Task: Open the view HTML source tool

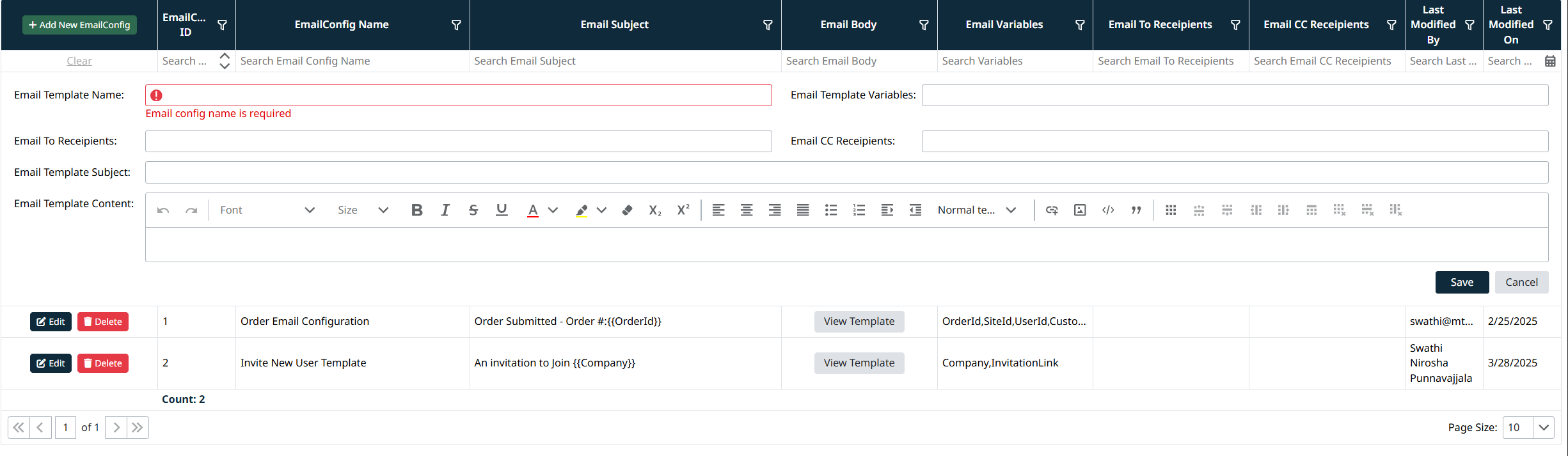Action: (1108, 210)
